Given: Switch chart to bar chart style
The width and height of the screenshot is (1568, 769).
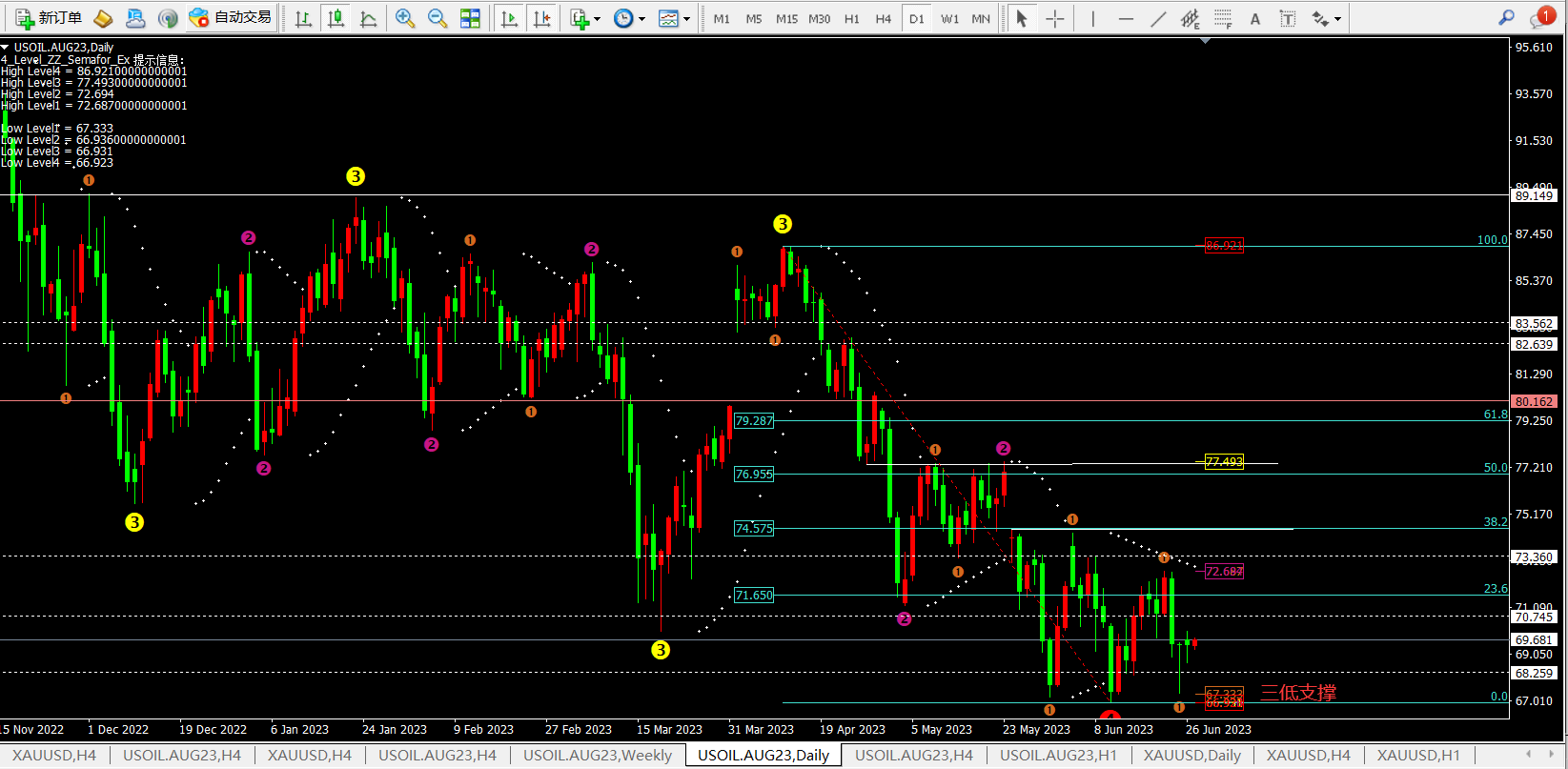Looking at the screenshot, I should tap(303, 18).
